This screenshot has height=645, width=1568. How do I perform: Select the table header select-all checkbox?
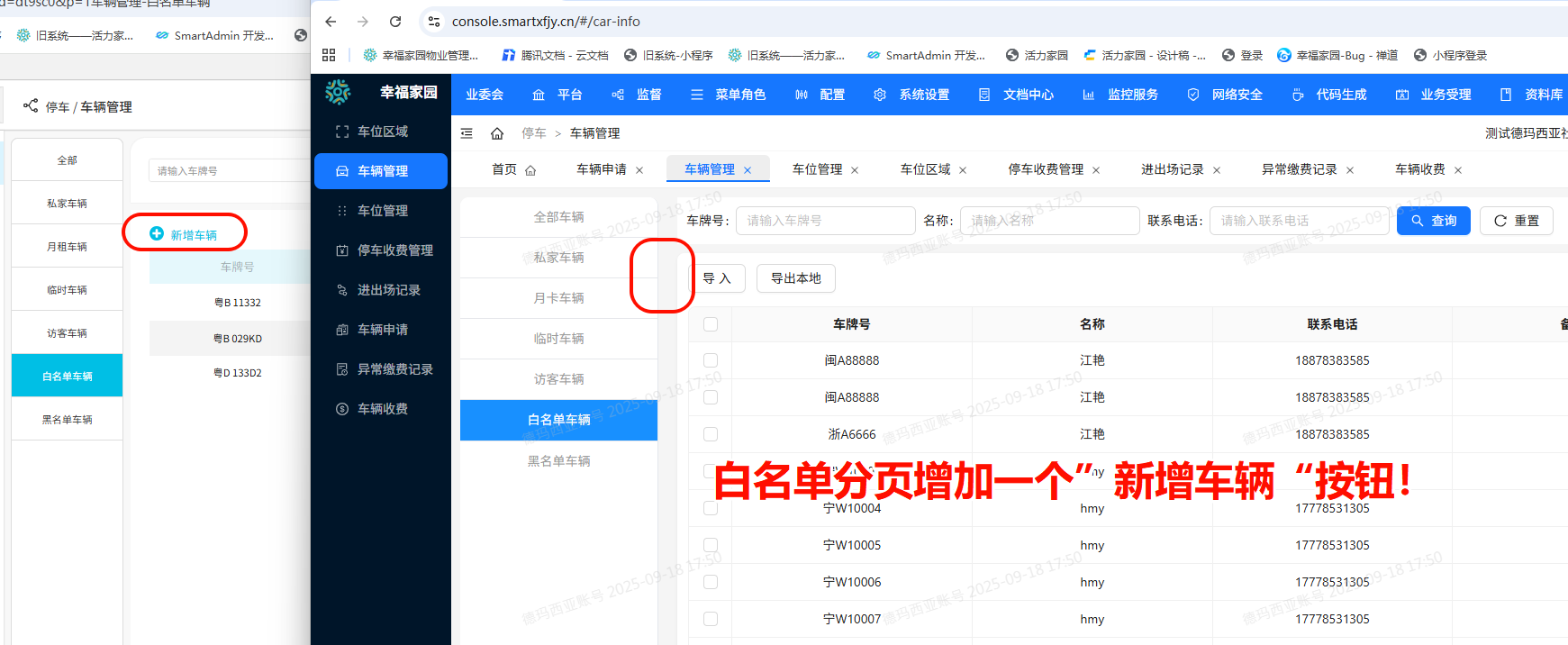tap(711, 324)
